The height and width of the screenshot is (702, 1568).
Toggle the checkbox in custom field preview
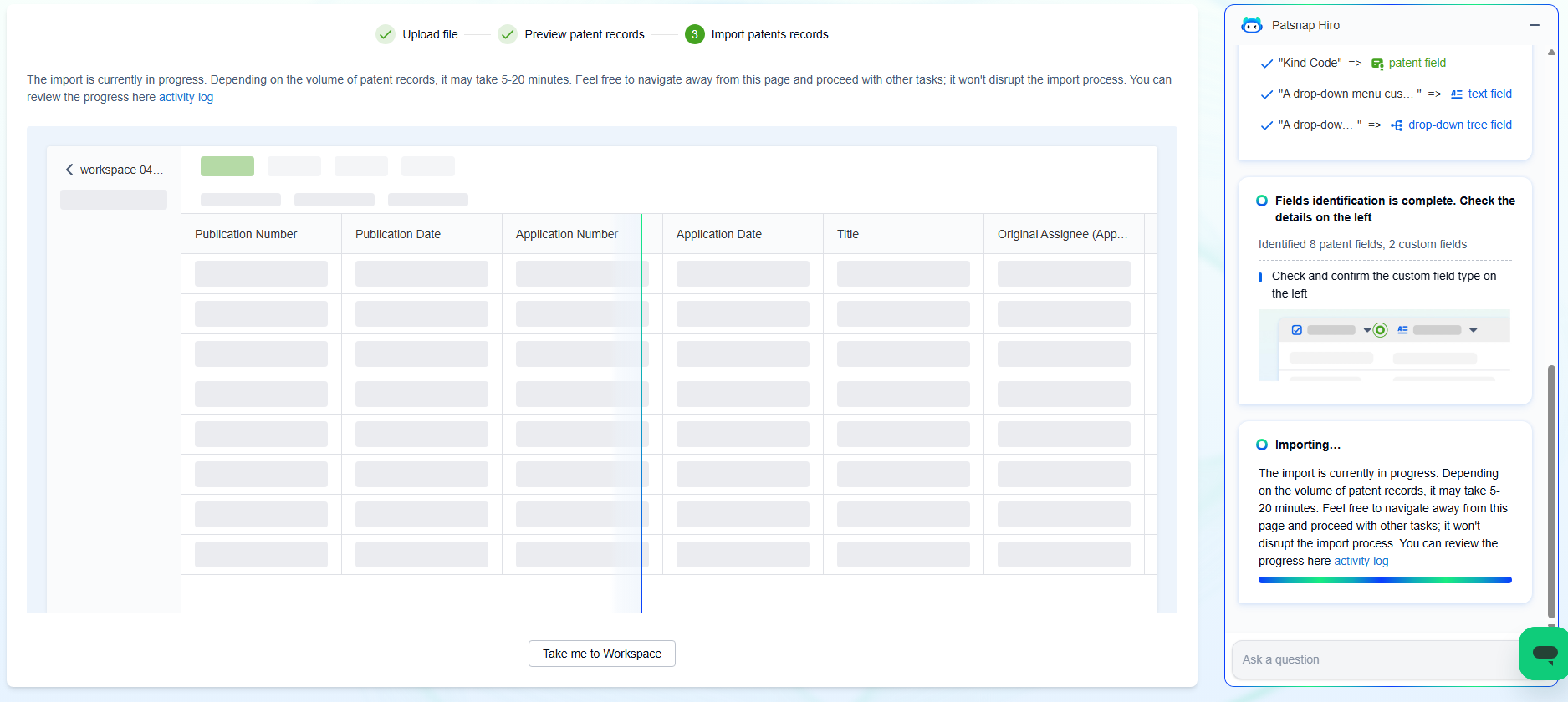(x=1297, y=330)
